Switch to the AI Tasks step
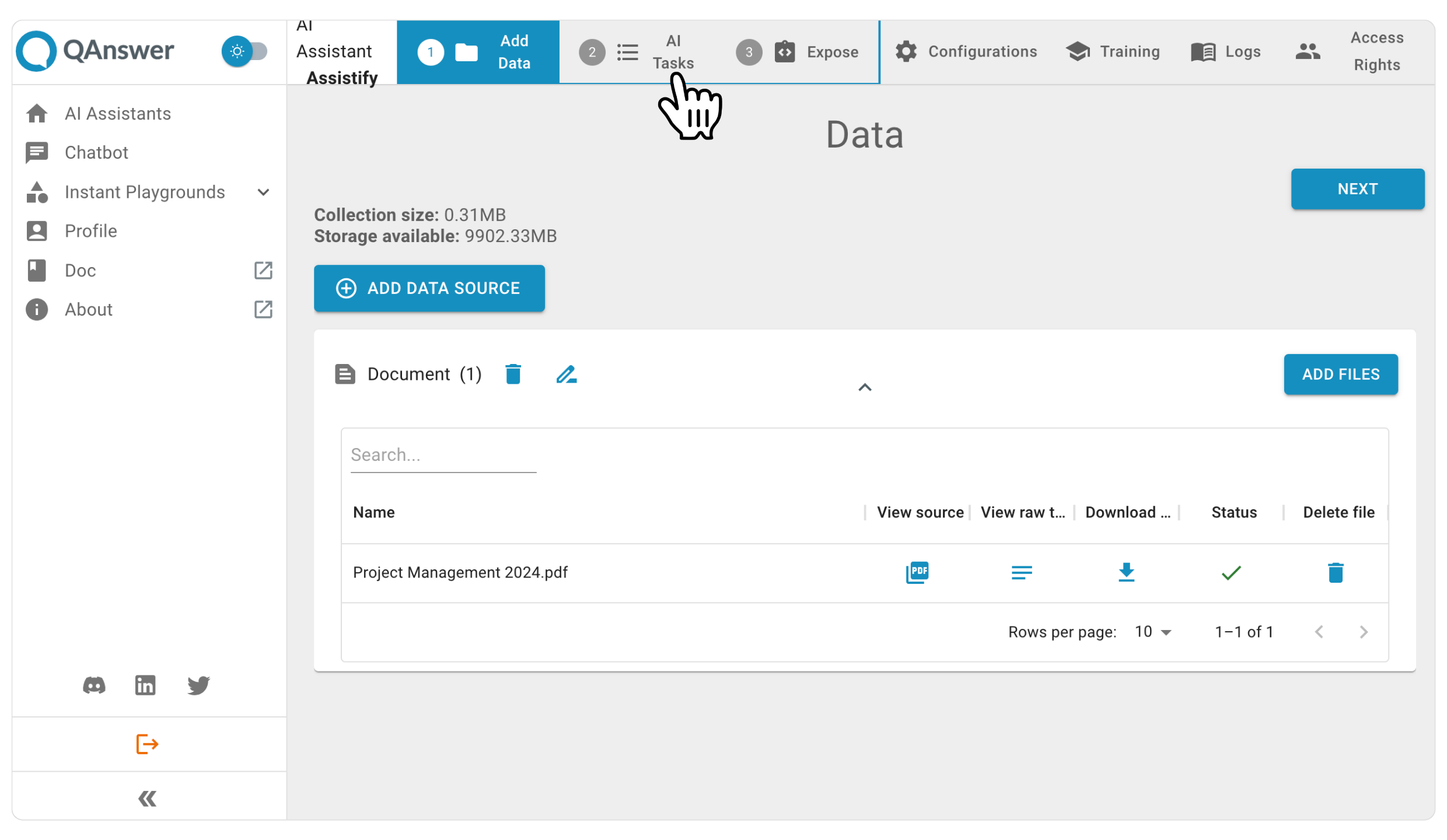 tap(638, 52)
